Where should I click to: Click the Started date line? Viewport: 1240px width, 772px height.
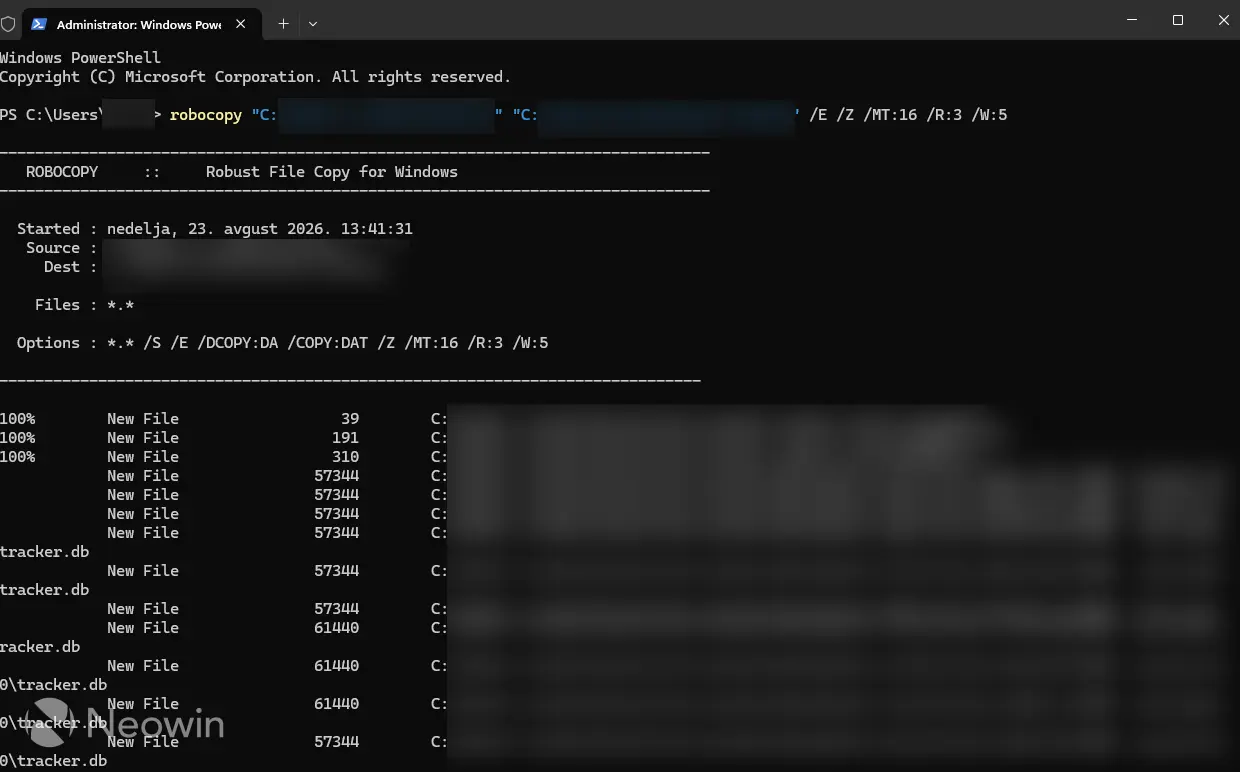click(x=215, y=229)
